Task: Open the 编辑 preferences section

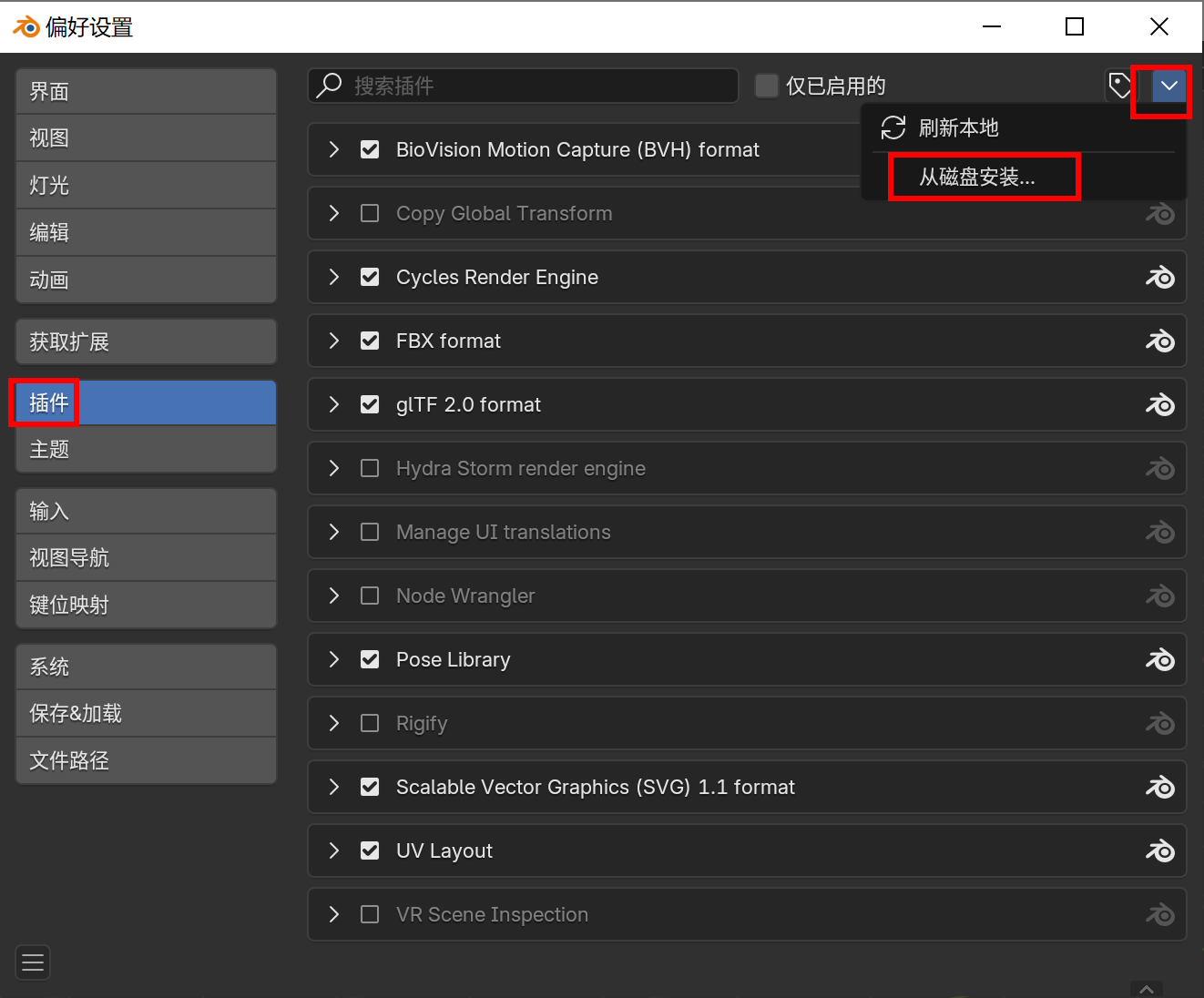Action: click(146, 232)
